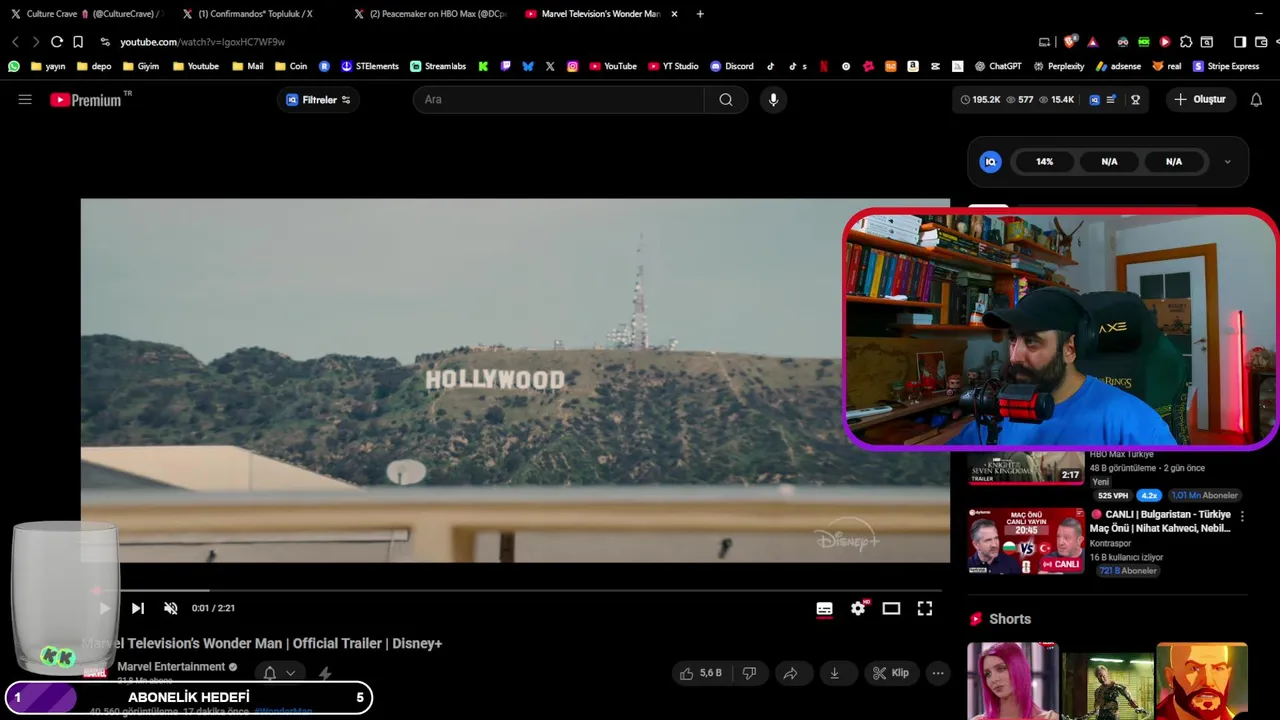Viewport: 1280px width, 720px height.
Task: Switch to Peacemaker on HBO Max tab
Action: [430, 14]
